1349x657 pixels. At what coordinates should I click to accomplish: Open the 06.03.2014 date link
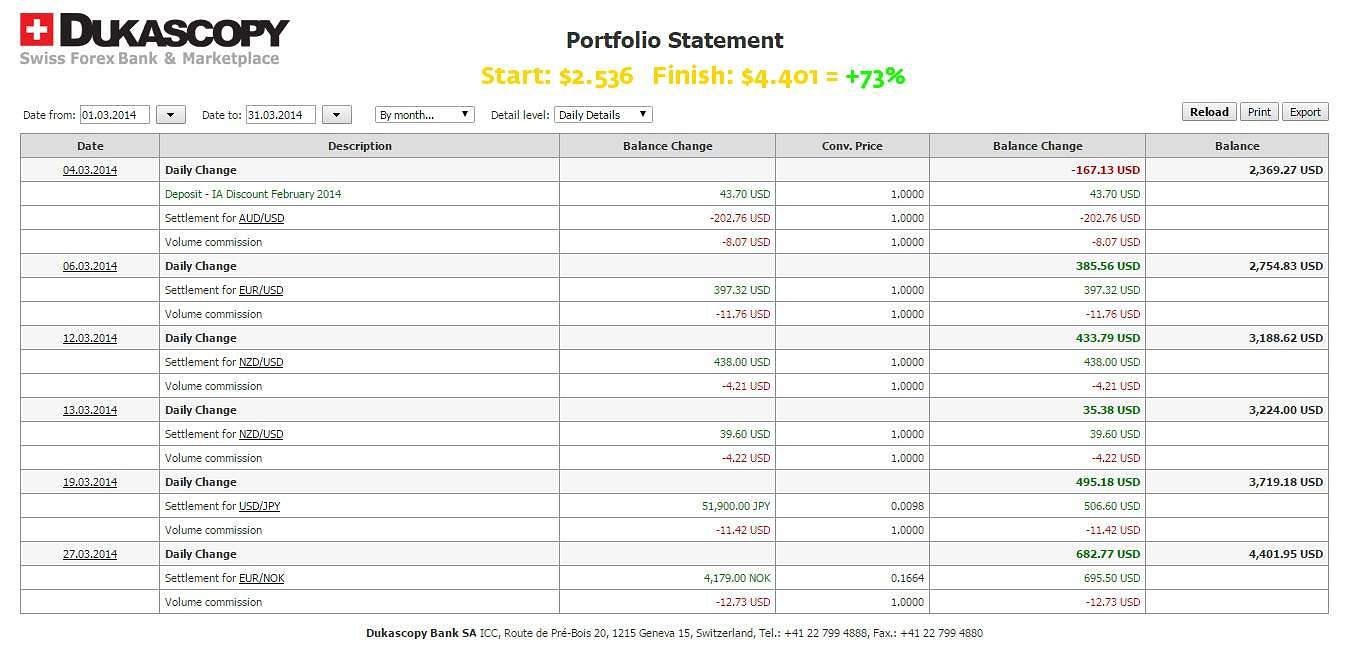90,266
